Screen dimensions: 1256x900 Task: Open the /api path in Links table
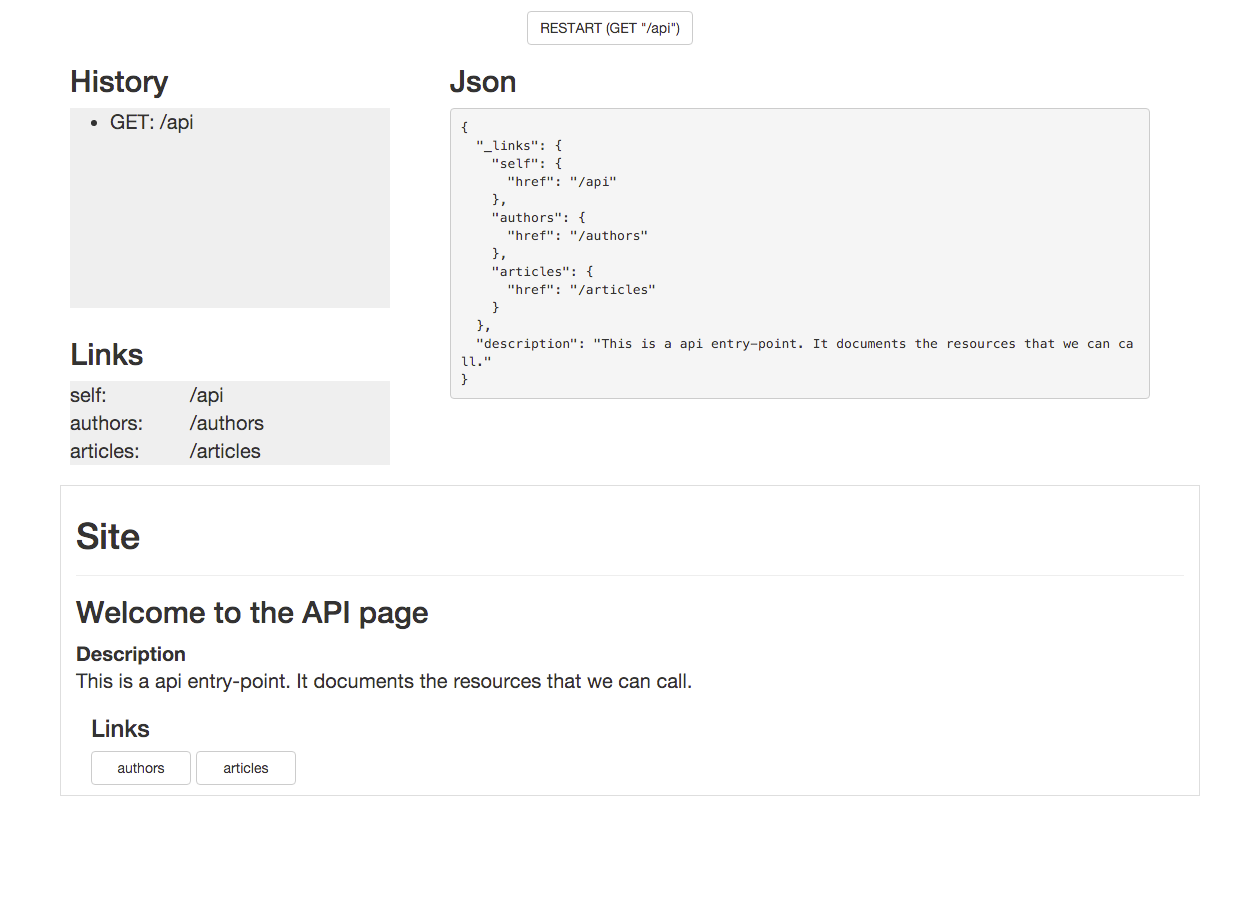(x=206, y=395)
